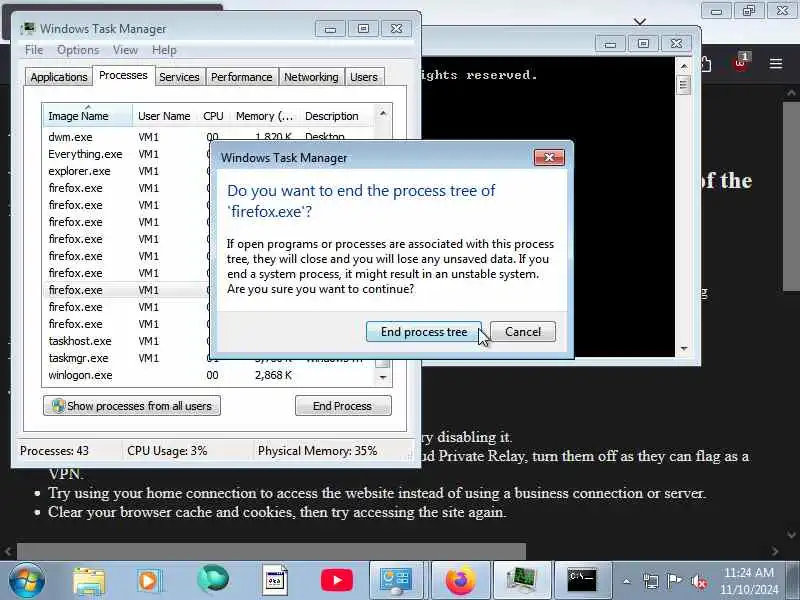The height and width of the screenshot is (600, 800).
Task: Click the Firefox red extension badge icon
Action: (740, 62)
